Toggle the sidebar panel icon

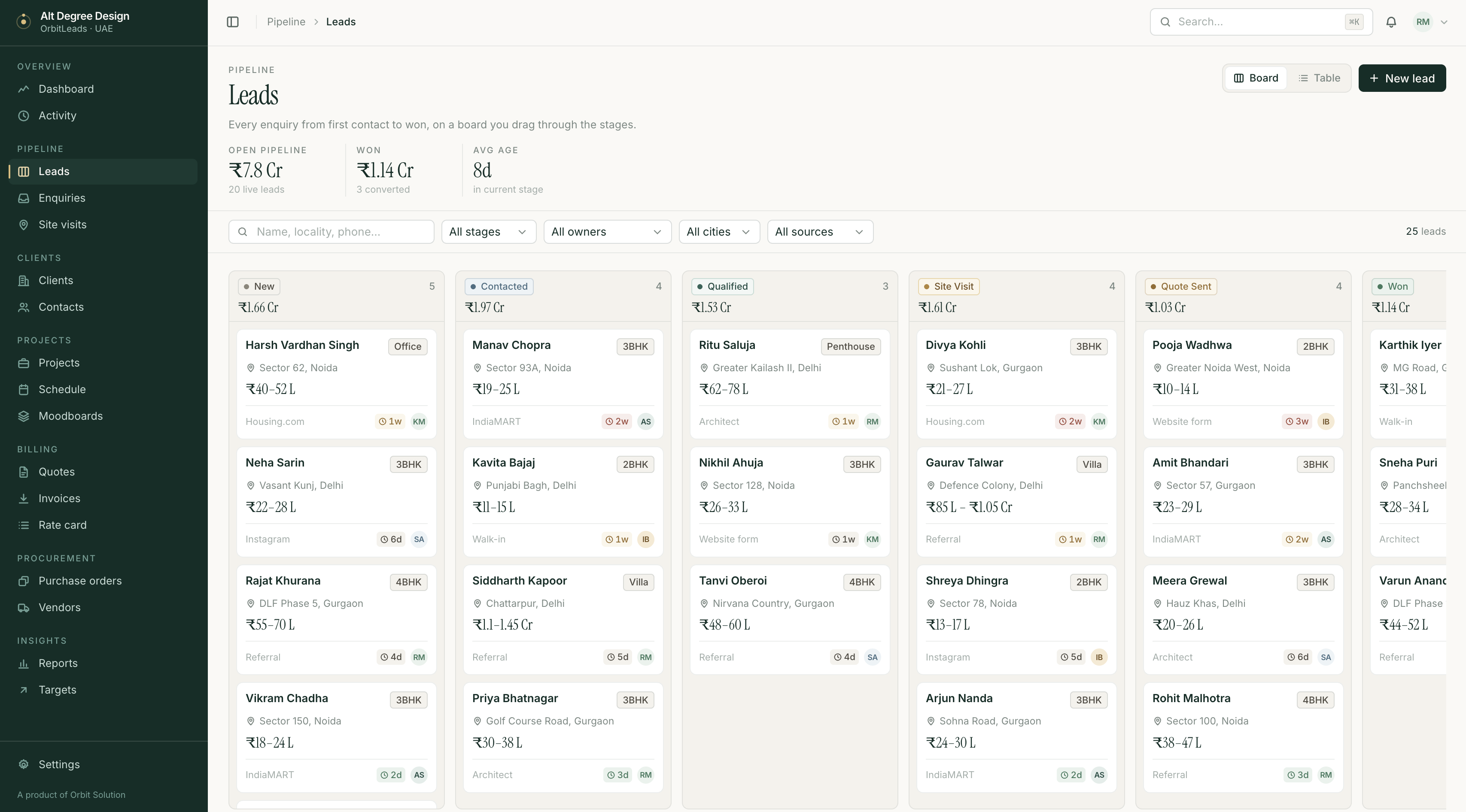coord(233,21)
